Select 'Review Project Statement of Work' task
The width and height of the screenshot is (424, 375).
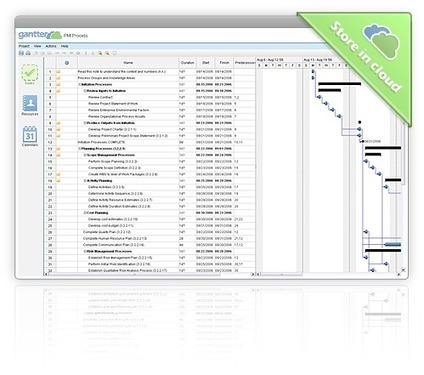click(x=113, y=104)
